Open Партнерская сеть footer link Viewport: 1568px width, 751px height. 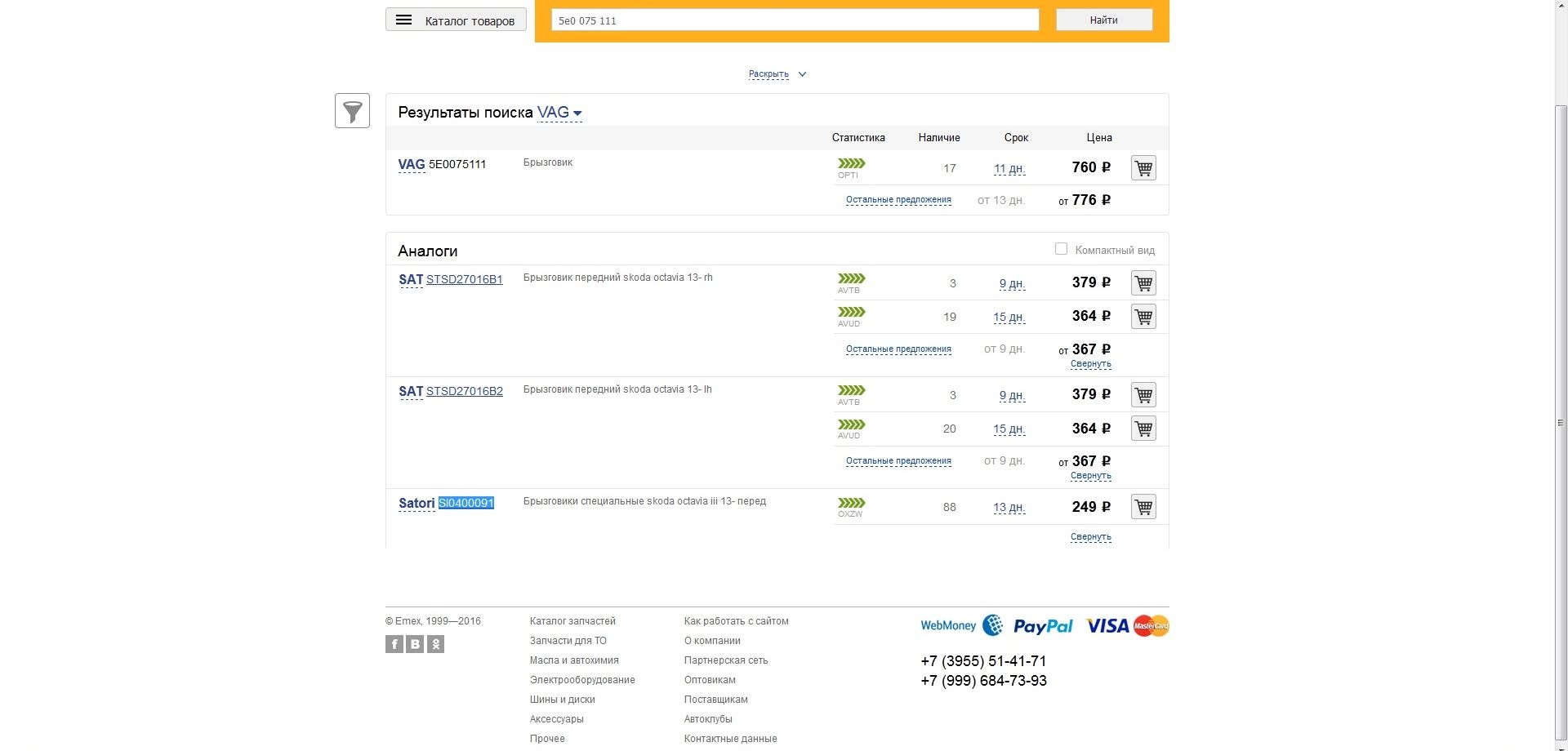point(726,660)
